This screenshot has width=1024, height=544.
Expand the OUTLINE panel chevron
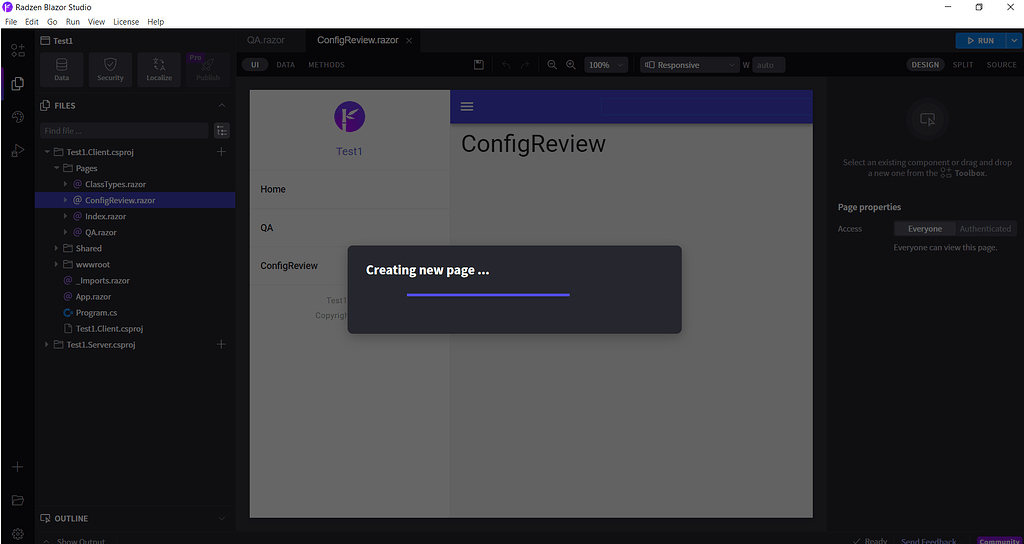coord(221,519)
